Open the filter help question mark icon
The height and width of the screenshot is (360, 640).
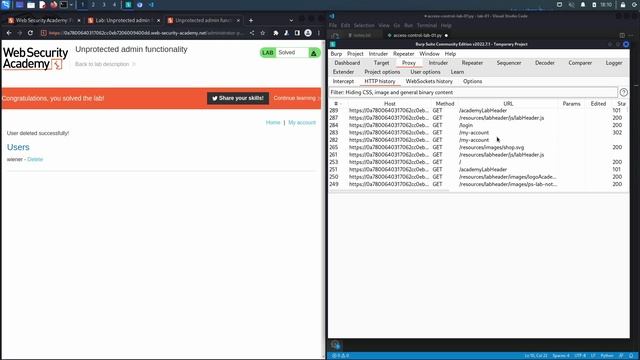click(x=624, y=93)
